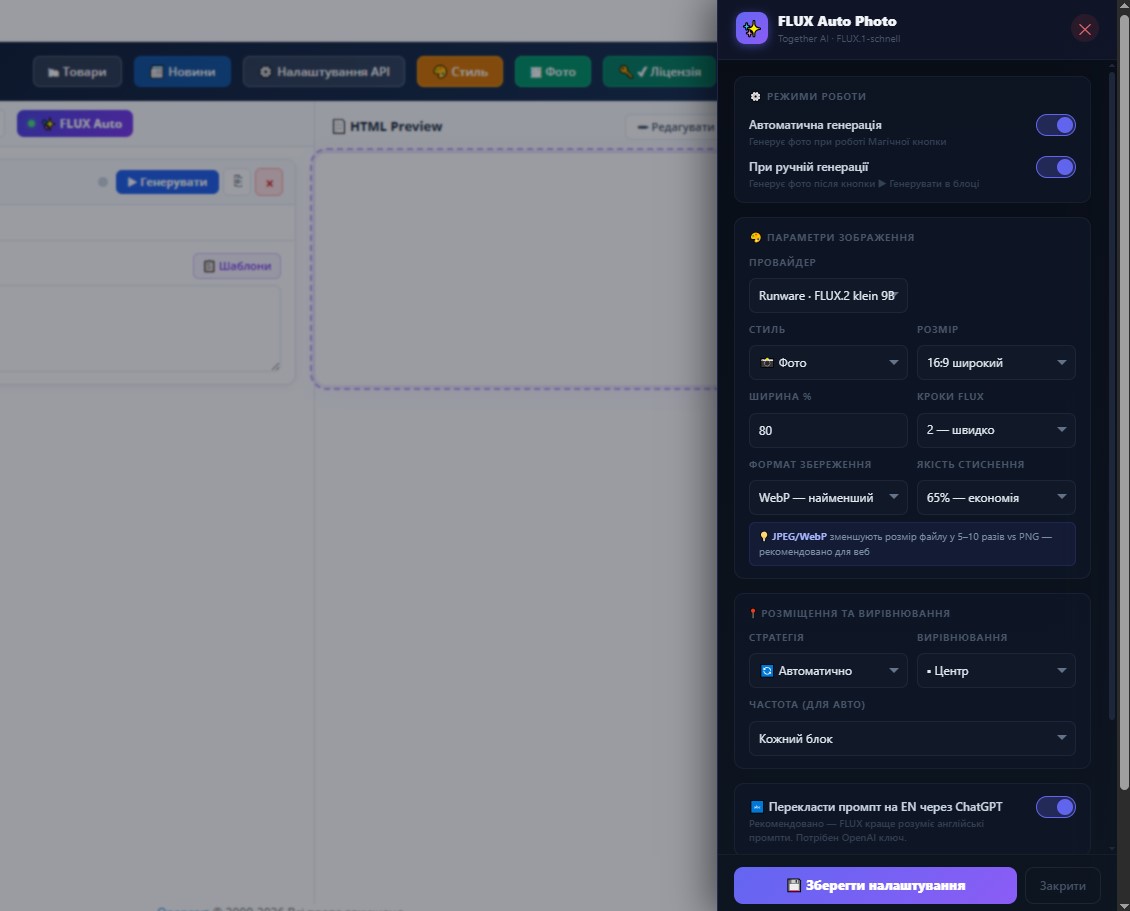Click Зберегти налаштування button
1130x911 pixels.
click(875, 885)
